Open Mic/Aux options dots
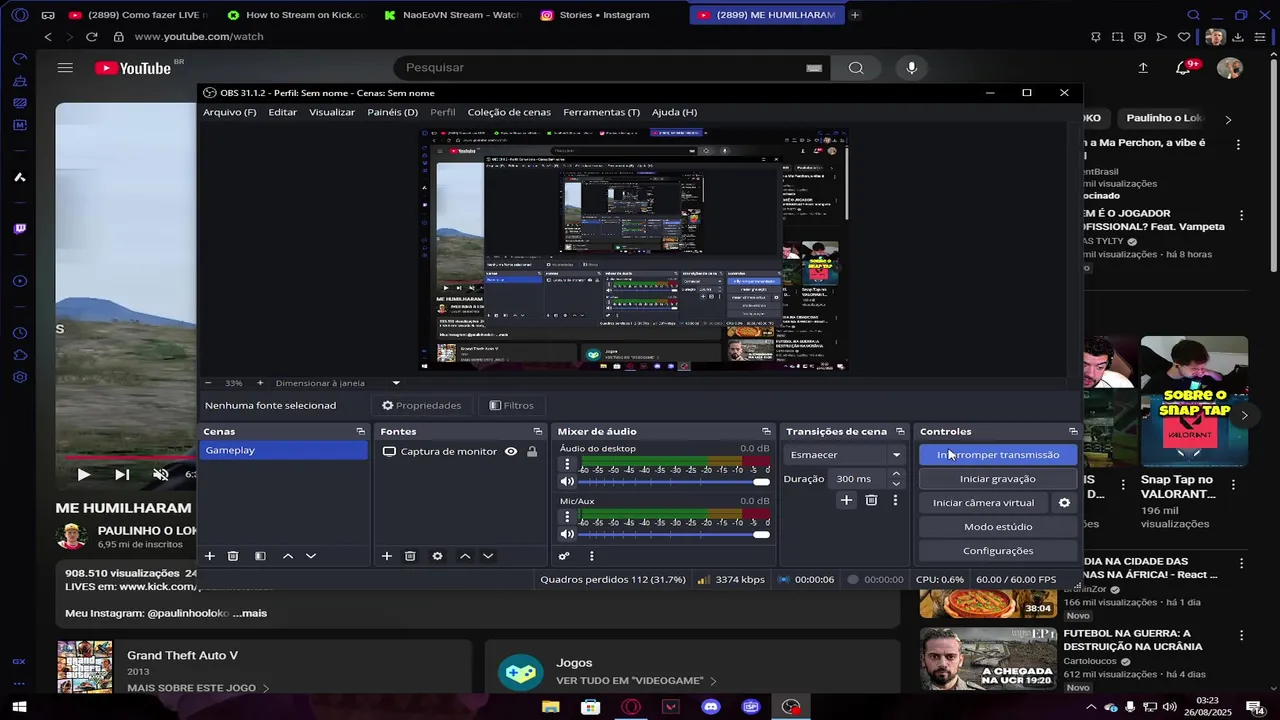The image size is (1280, 720). 568,518
